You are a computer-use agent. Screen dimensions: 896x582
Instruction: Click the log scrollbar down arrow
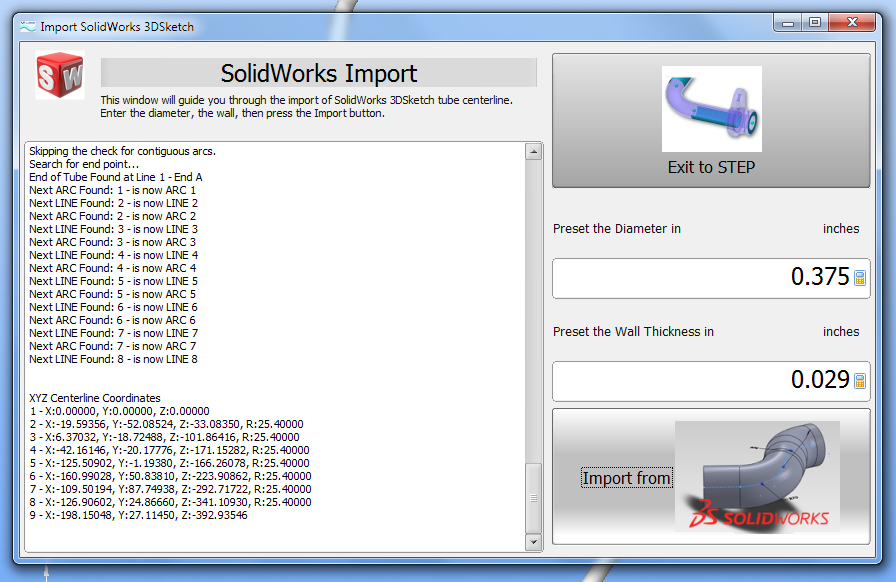(x=534, y=541)
